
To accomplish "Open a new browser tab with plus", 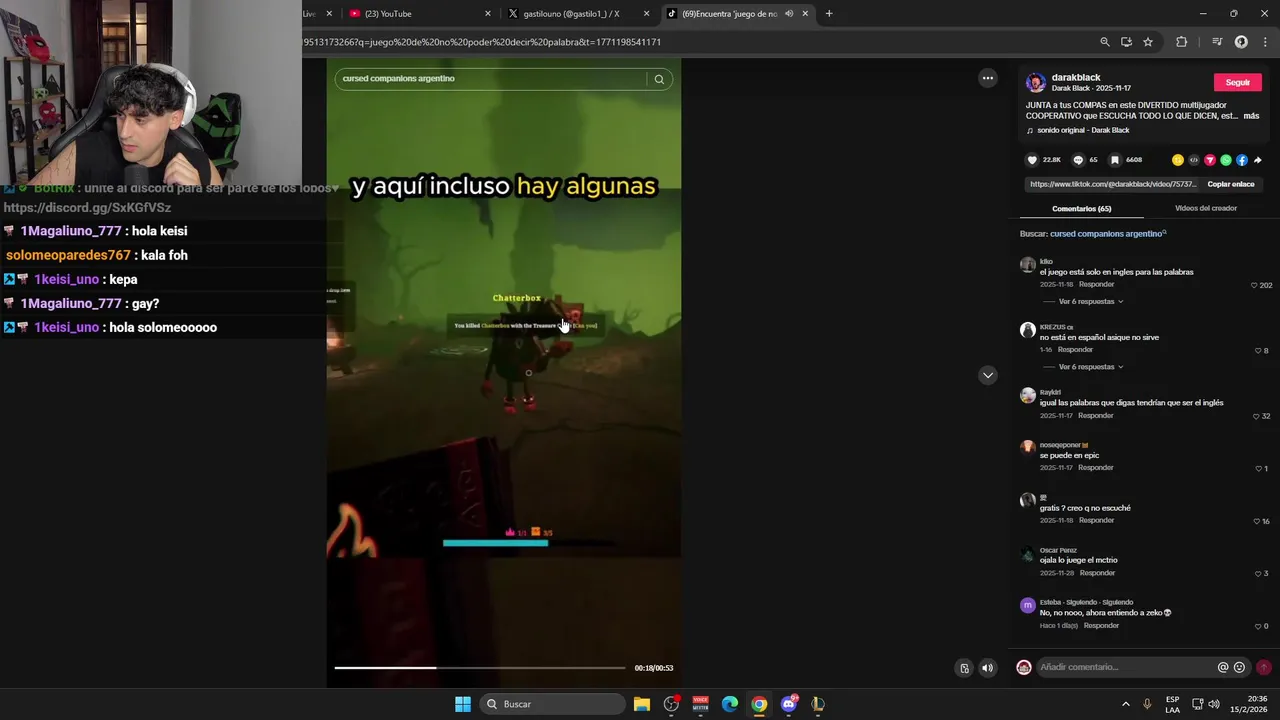I will coord(829,14).
